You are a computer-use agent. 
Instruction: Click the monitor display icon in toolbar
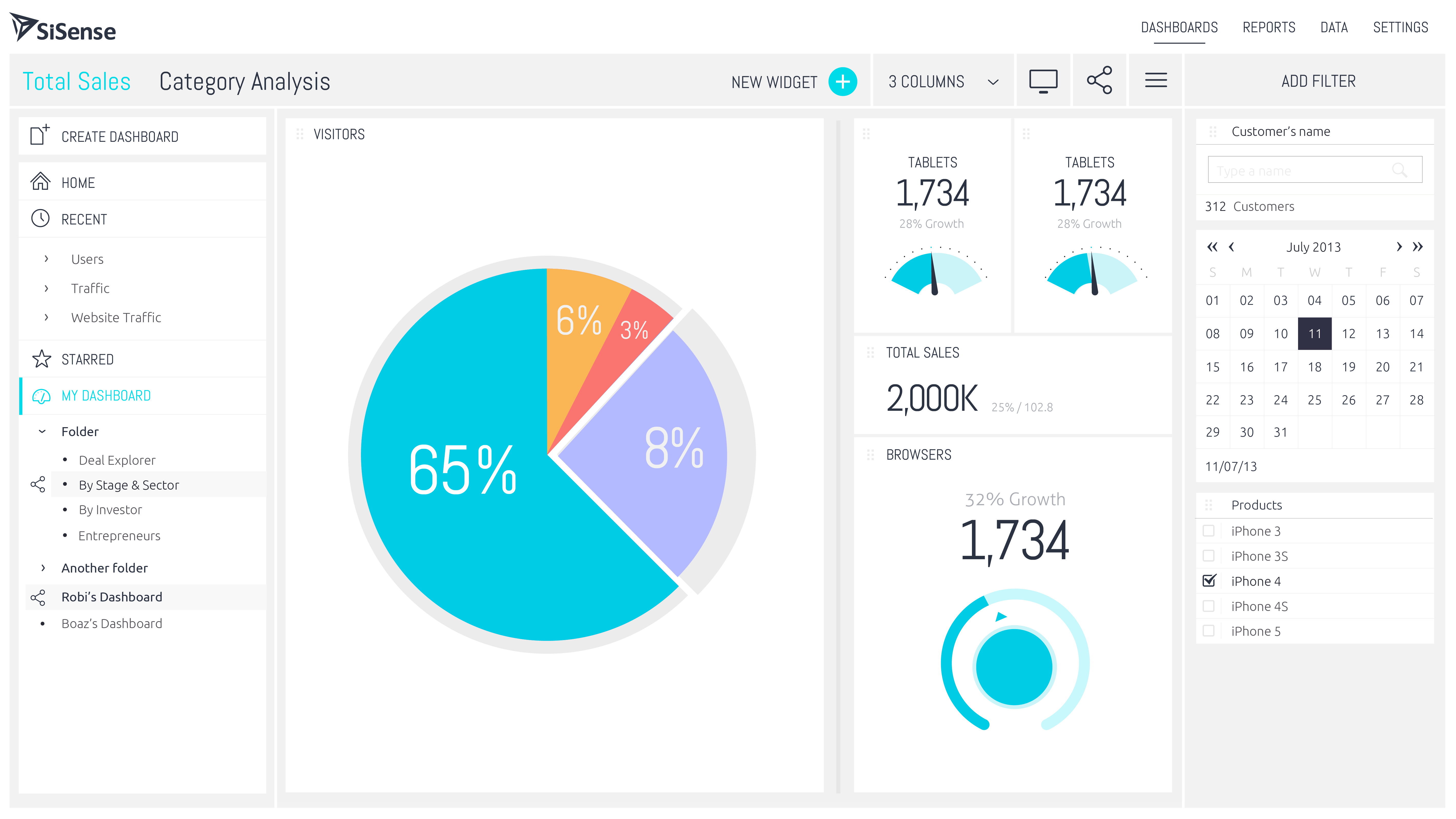(1043, 81)
